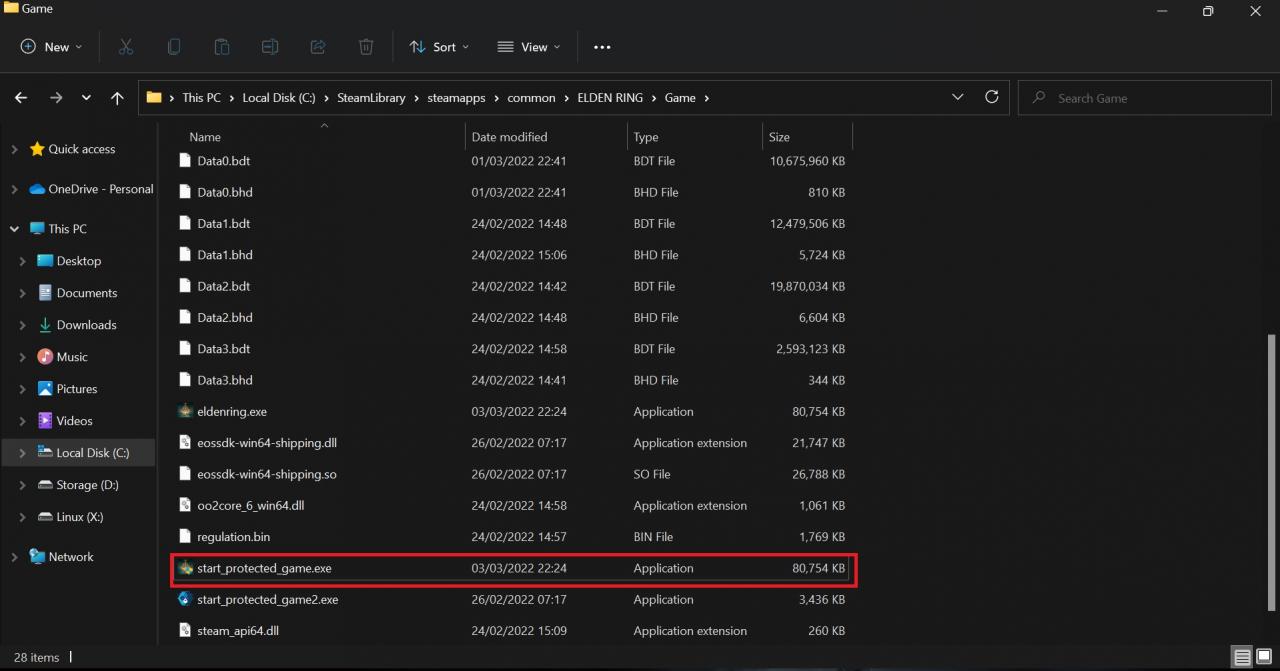Select the Data2.bdt file
This screenshot has width=1280, height=671.
pyautogui.click(x=512, y=286)
